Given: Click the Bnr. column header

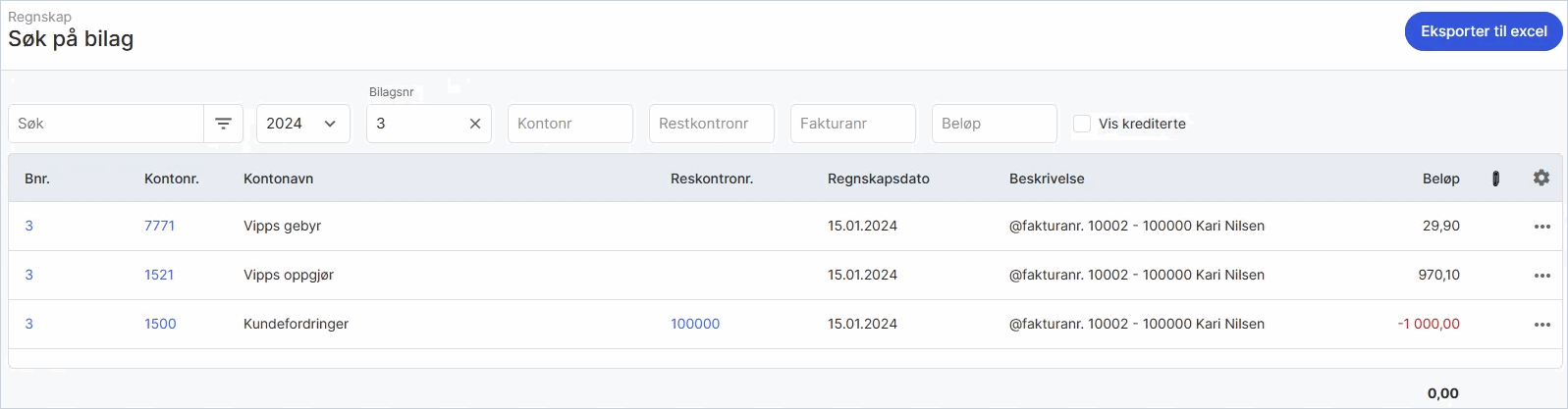Looking at the screenshot, I should click(37, 179).
